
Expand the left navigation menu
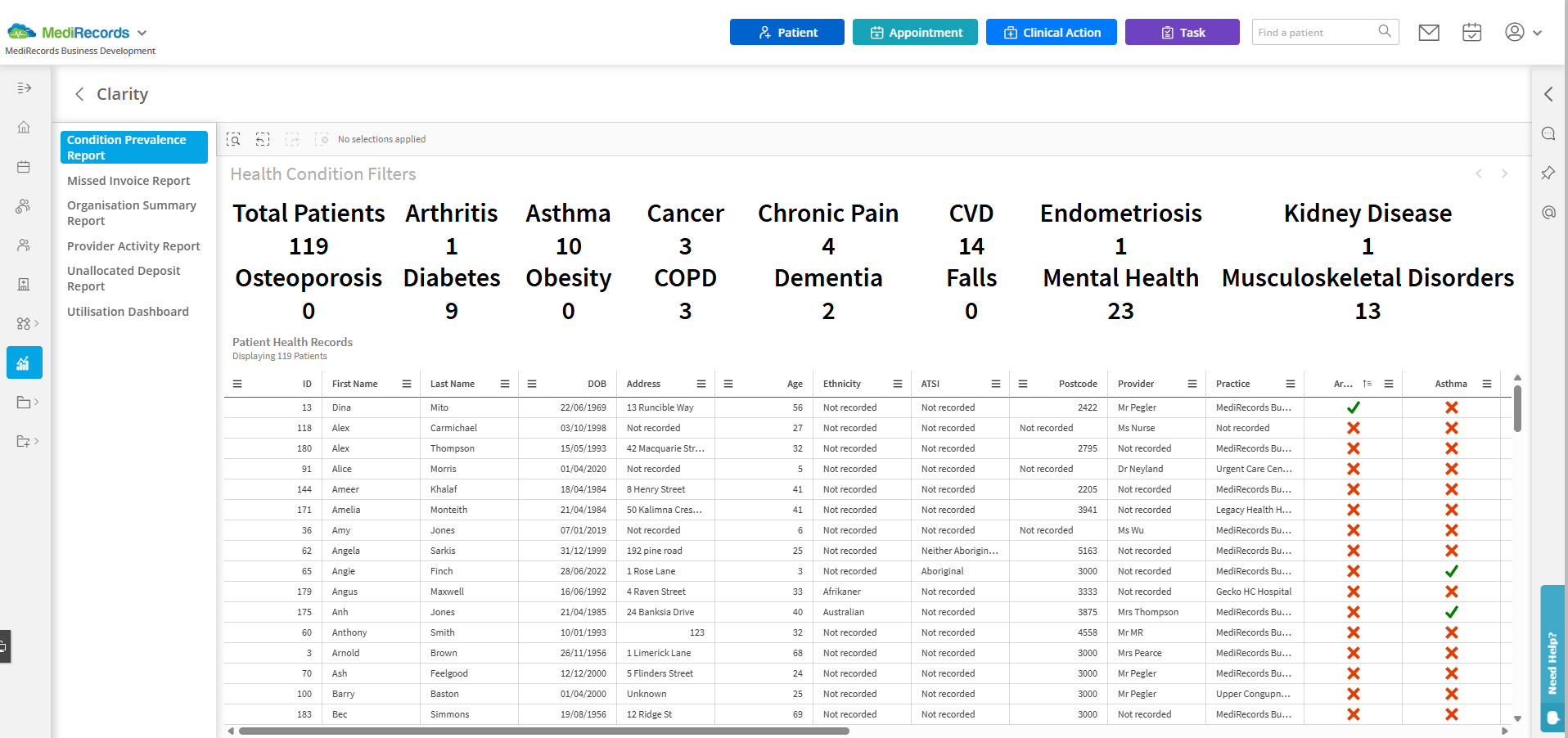coord(24,88)
